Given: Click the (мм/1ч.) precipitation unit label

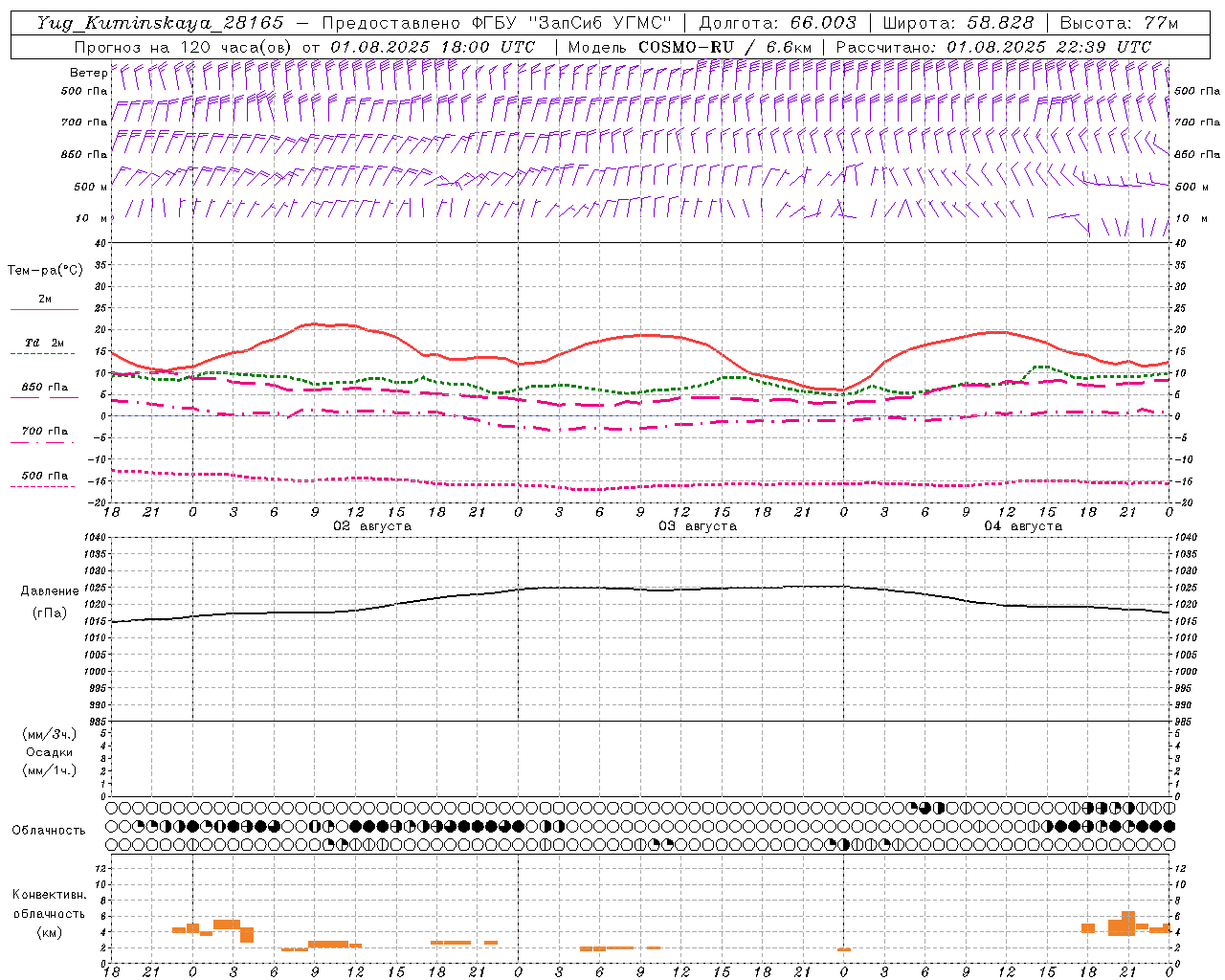Looking at the screenshot, I should coord(50,770).
